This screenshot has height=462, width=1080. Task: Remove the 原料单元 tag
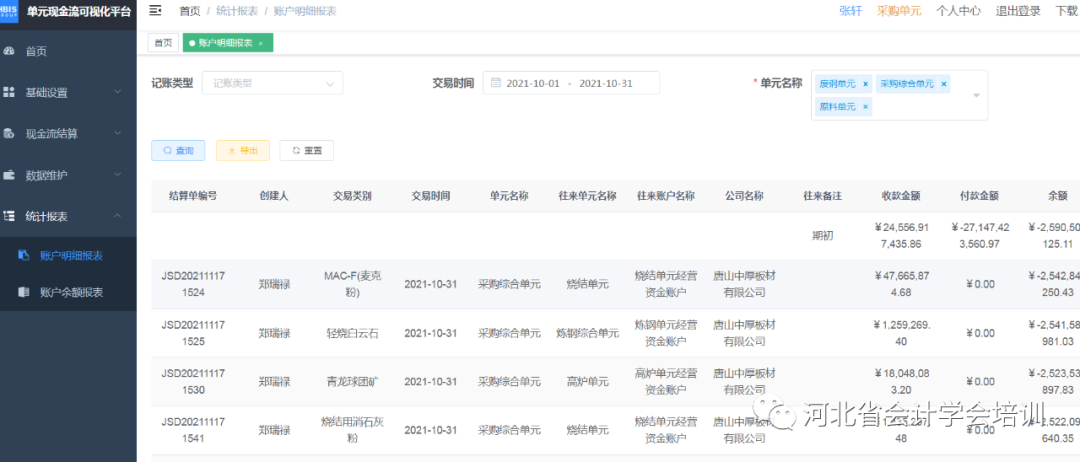[x=865, y=107]
